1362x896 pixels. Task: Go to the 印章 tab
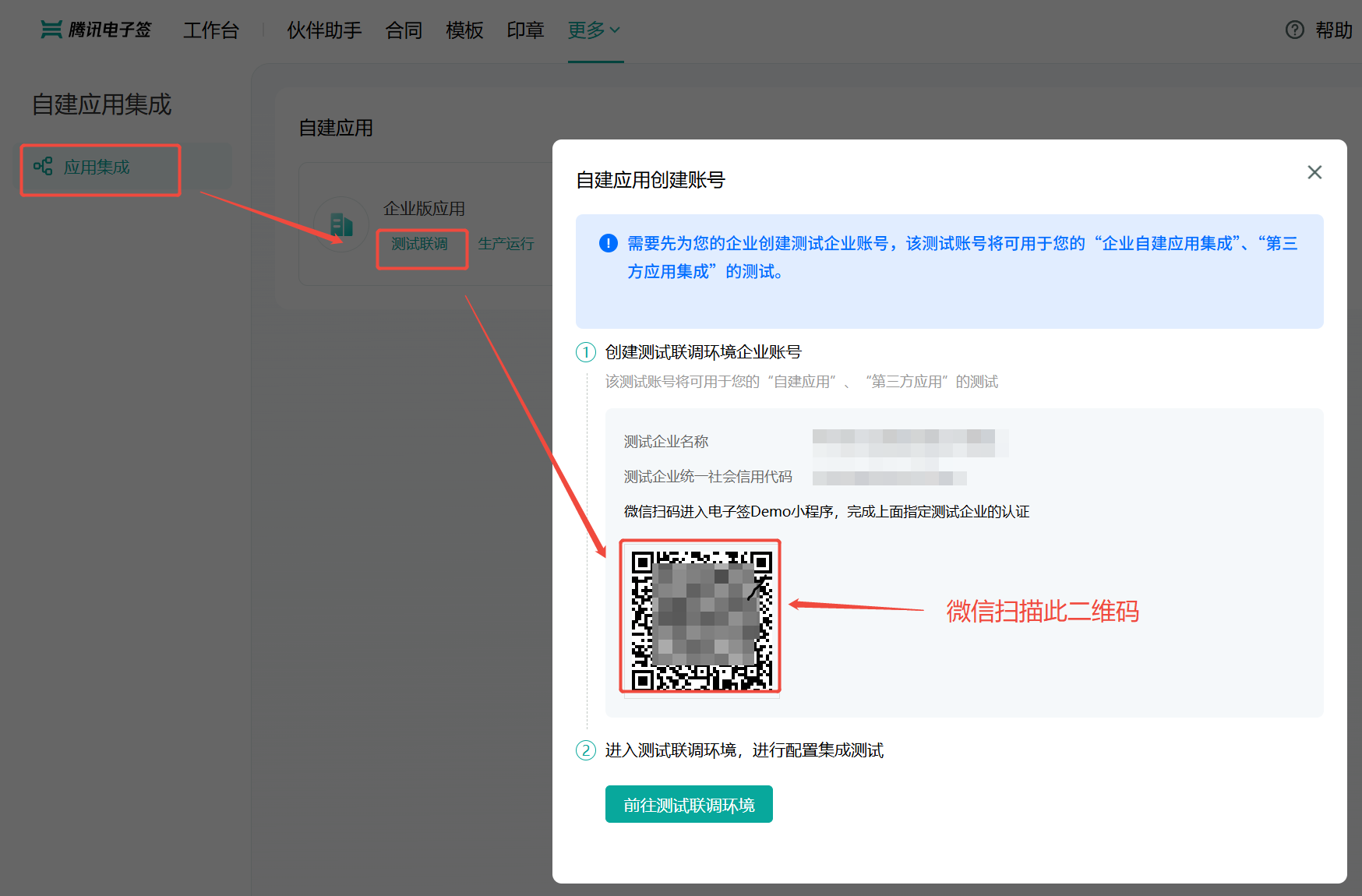(525, 30)
